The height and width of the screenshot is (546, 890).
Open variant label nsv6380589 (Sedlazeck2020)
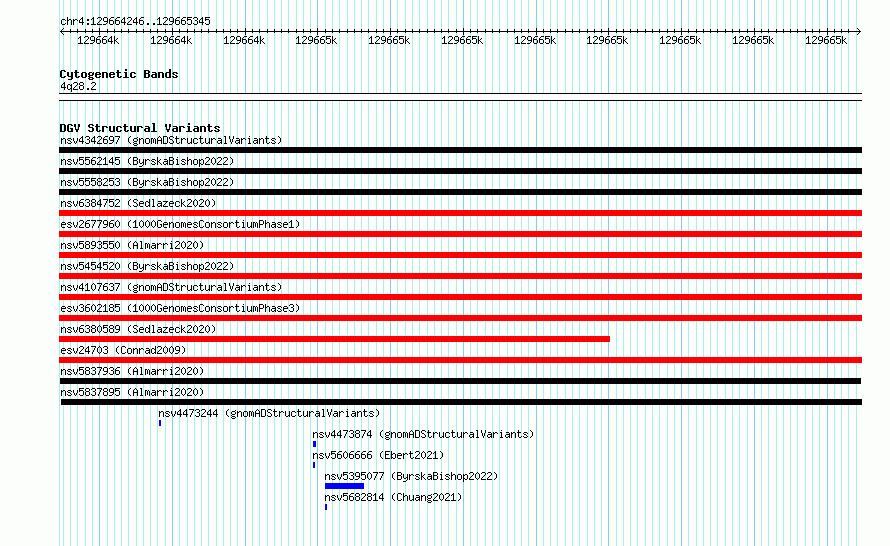[138, 329]
